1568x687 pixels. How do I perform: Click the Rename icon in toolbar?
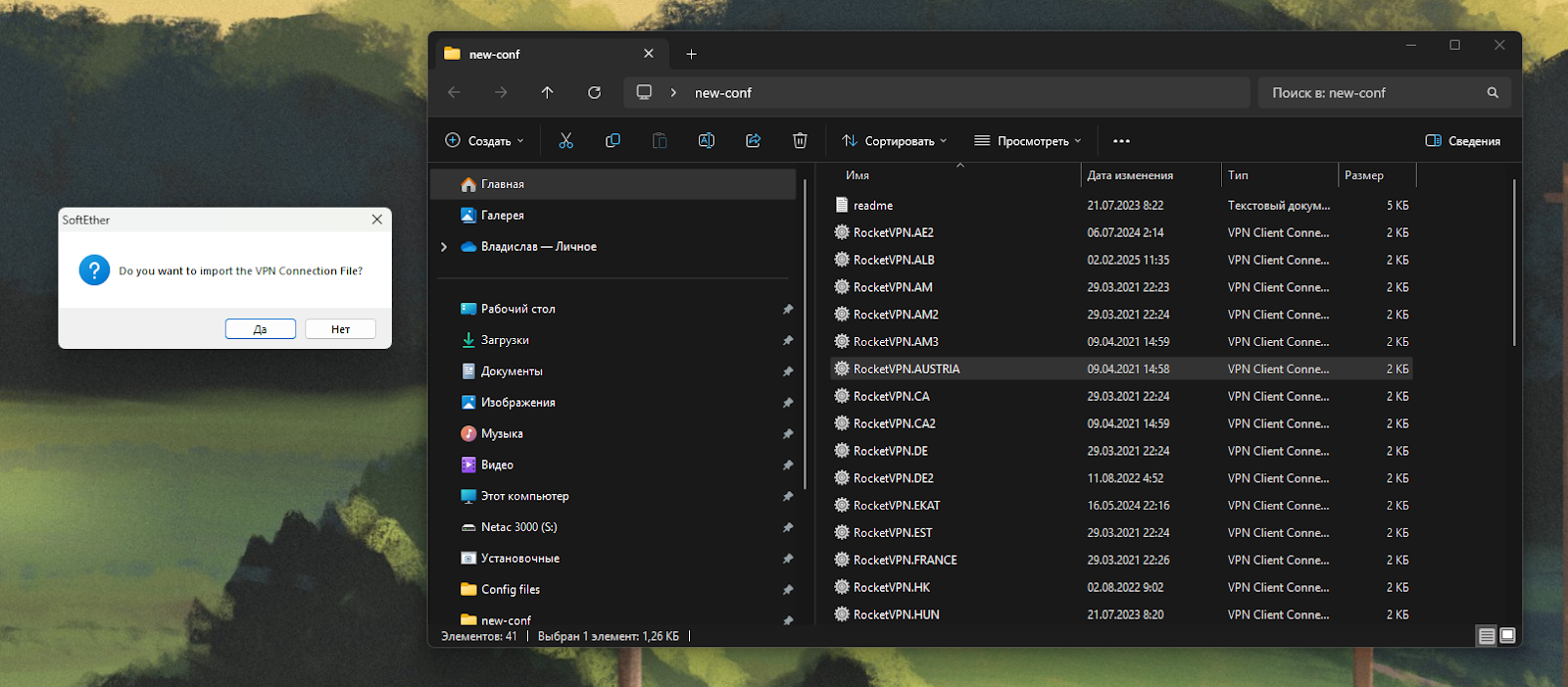click(x=706, y=141)
